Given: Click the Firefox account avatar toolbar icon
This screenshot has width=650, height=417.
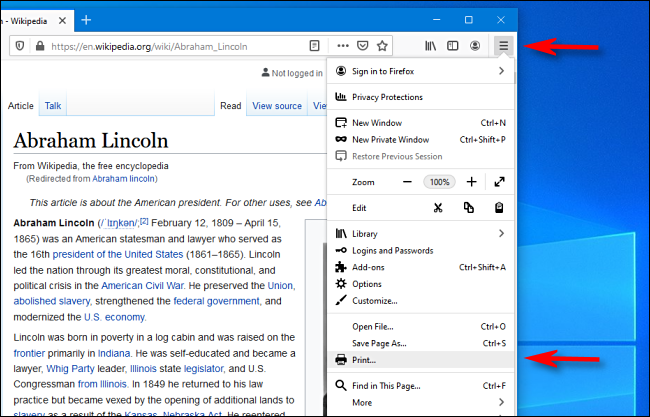Looking at the screenshot, I should (475, 46).
